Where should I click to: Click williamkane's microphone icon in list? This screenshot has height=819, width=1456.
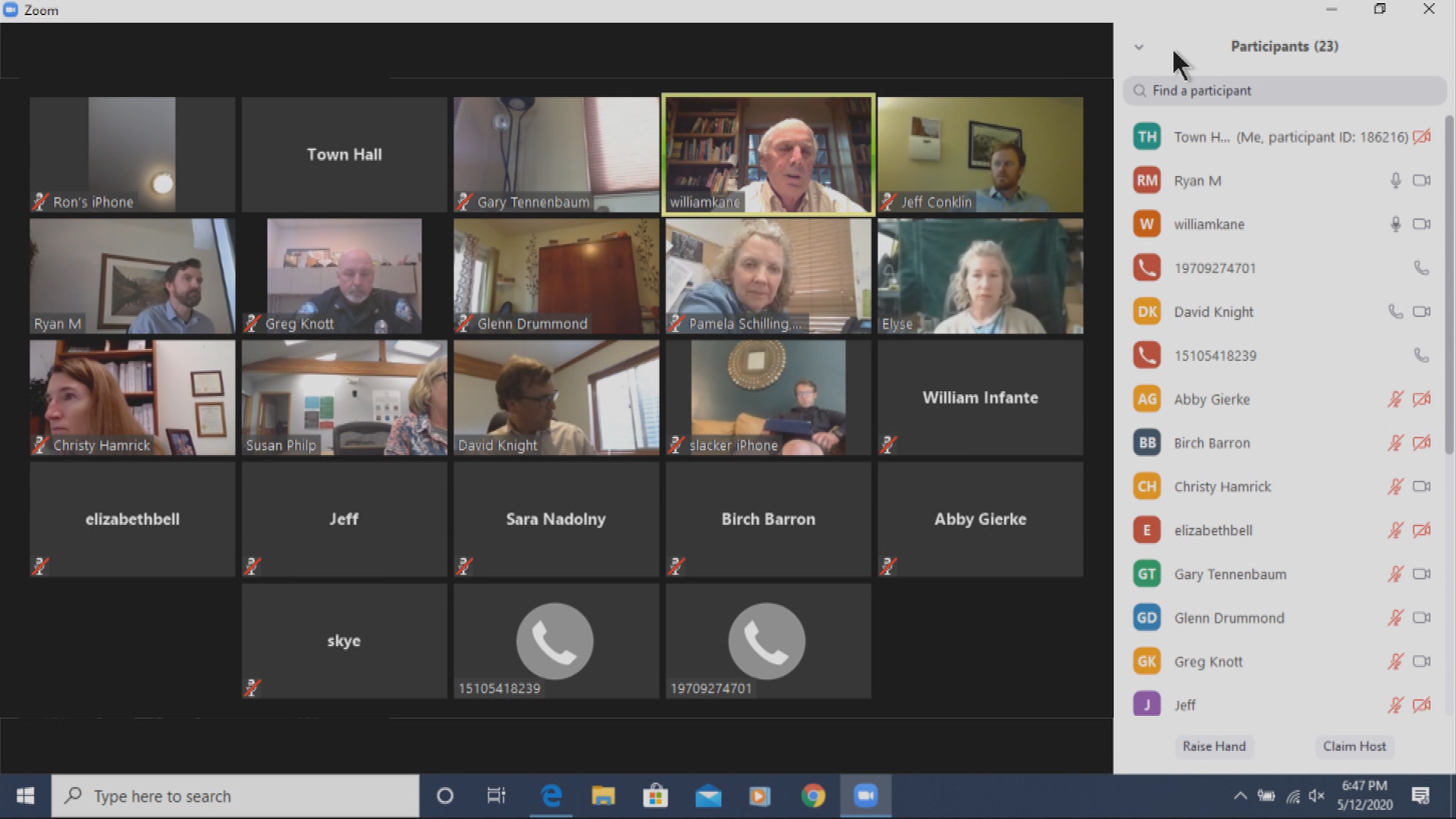(1395, 224)
